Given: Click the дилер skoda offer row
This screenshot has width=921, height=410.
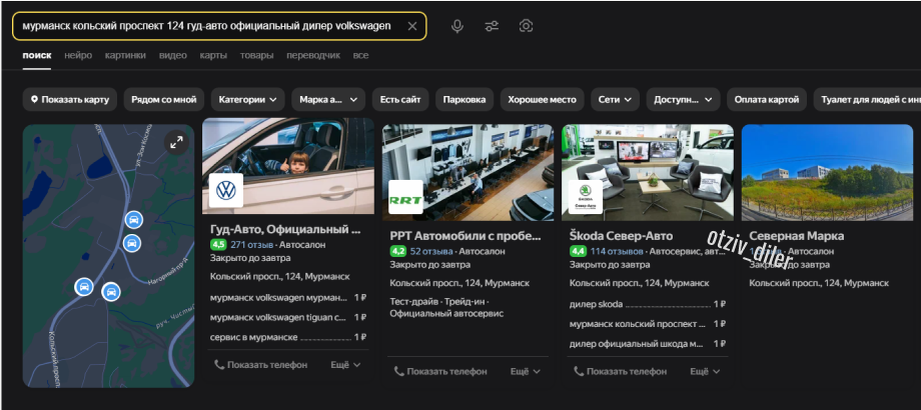Looking at the screenshot, I should (648, 304).
